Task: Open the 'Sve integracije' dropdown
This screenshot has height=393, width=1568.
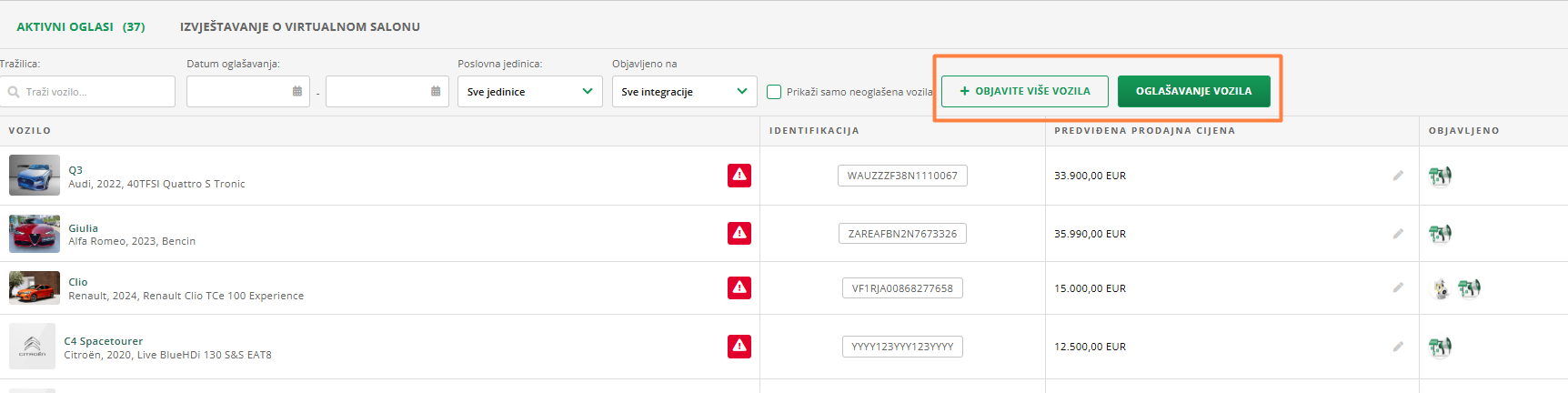Action: point(684,92)
